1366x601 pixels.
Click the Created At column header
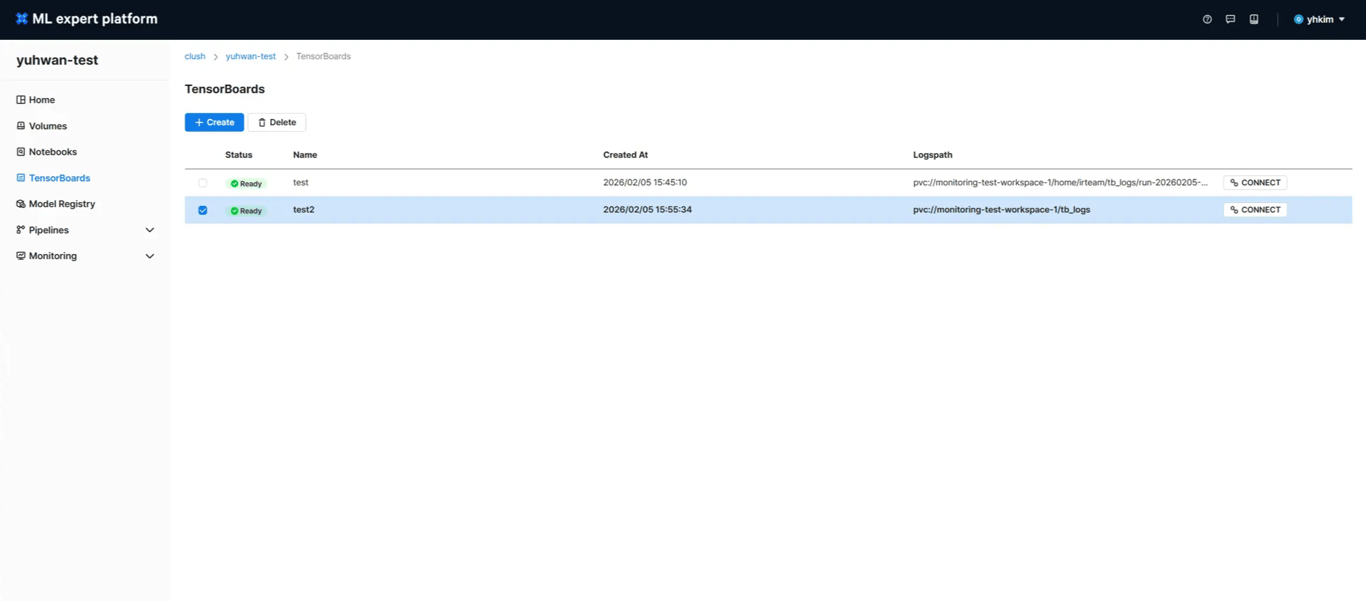coord(626,155)
